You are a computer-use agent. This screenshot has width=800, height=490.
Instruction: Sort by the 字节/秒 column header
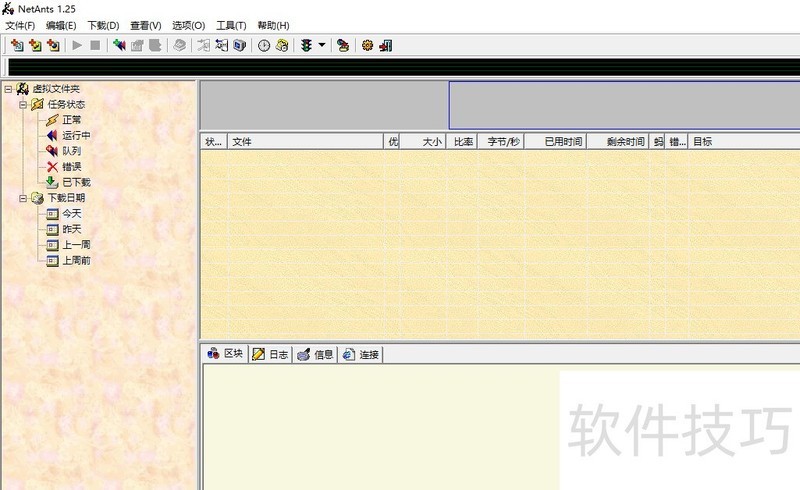tap(502, 141)
